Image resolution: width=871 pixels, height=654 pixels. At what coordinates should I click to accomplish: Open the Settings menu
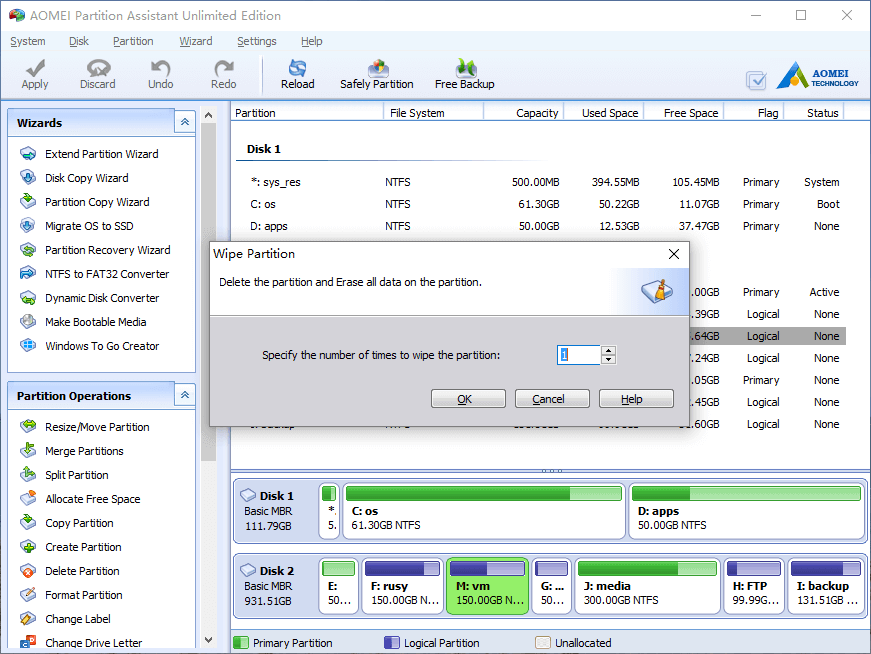(x=257, y=41)
